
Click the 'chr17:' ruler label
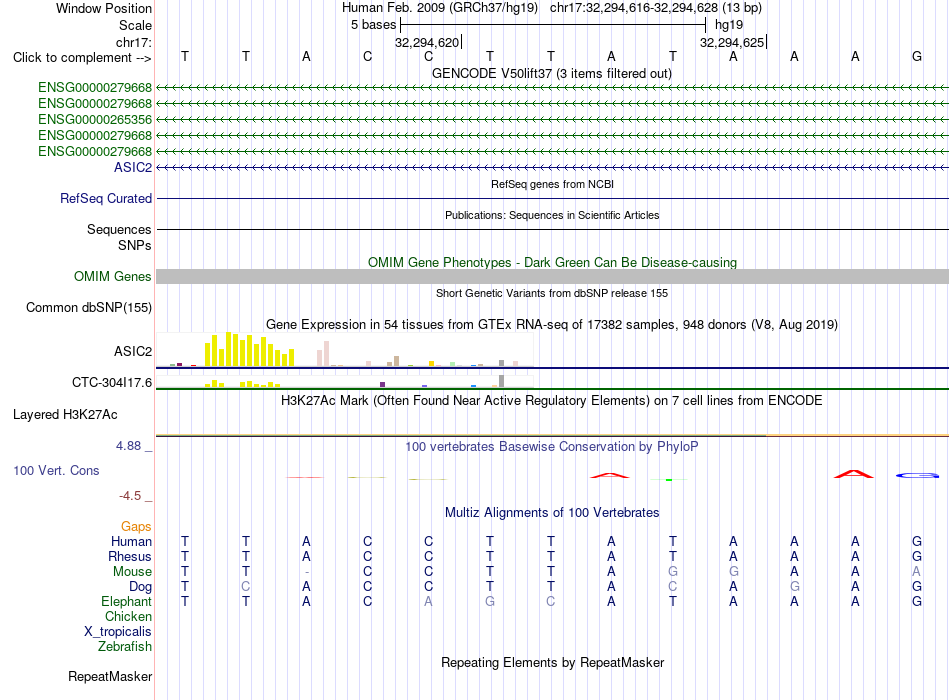pyautogui.click(x=134, y=42)
